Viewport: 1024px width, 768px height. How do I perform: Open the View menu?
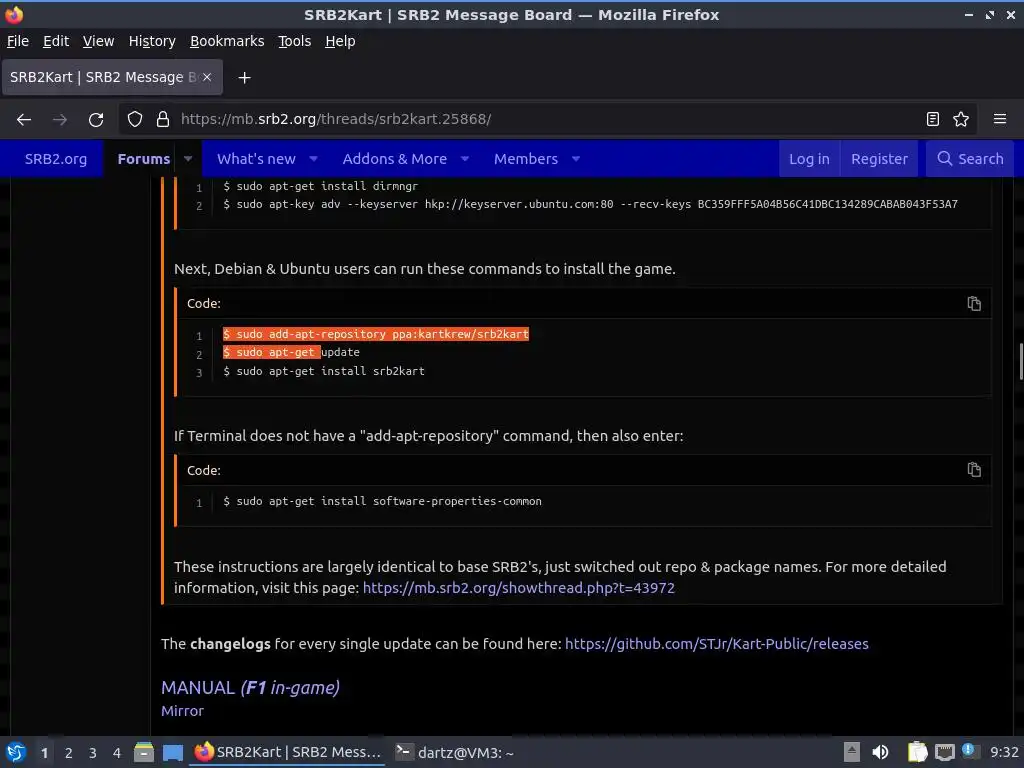[99, 41]
